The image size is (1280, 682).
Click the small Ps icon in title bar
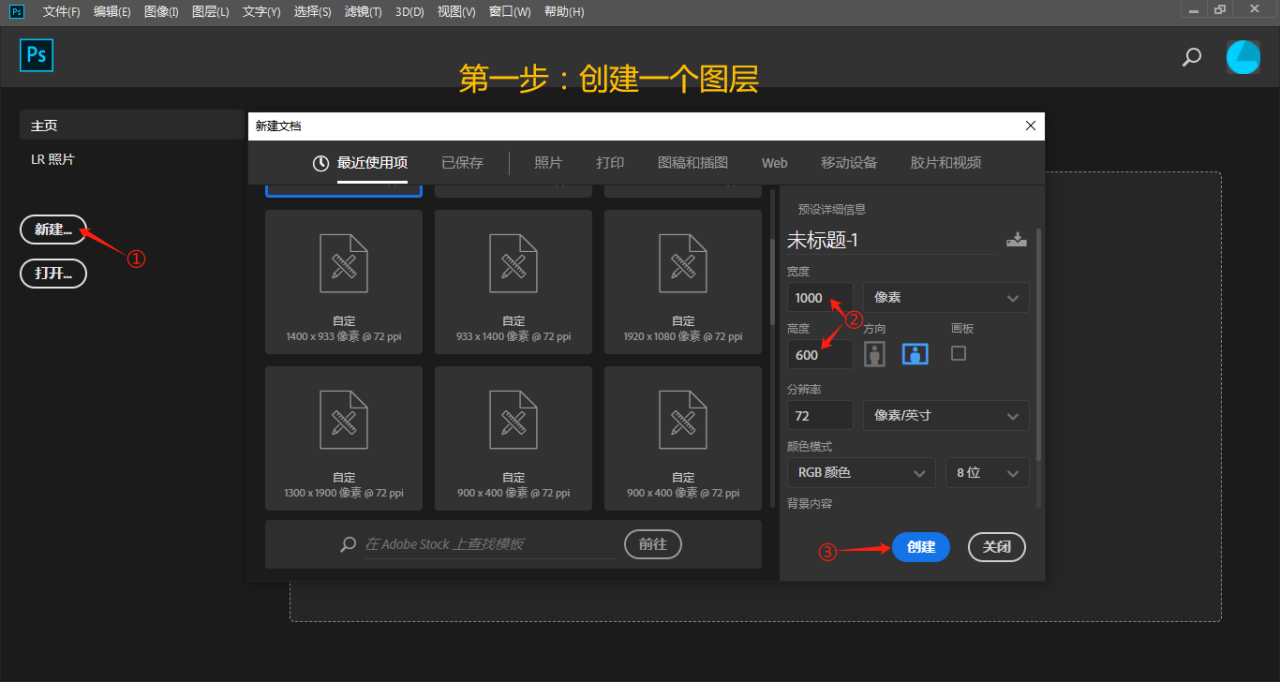point(16,11)
